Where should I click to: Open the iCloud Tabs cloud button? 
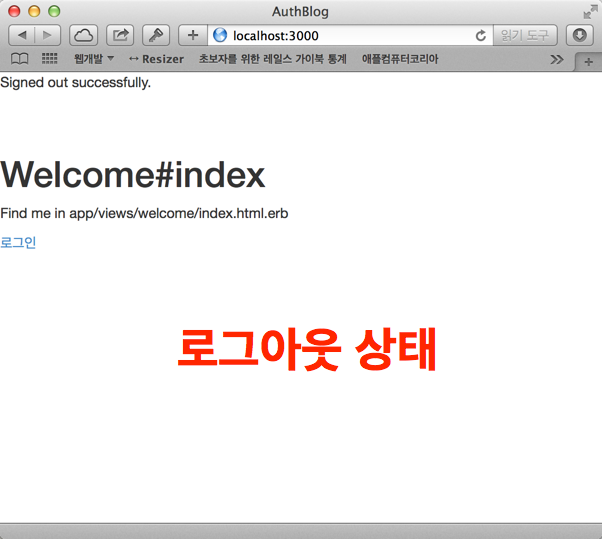tap(84, 35)
